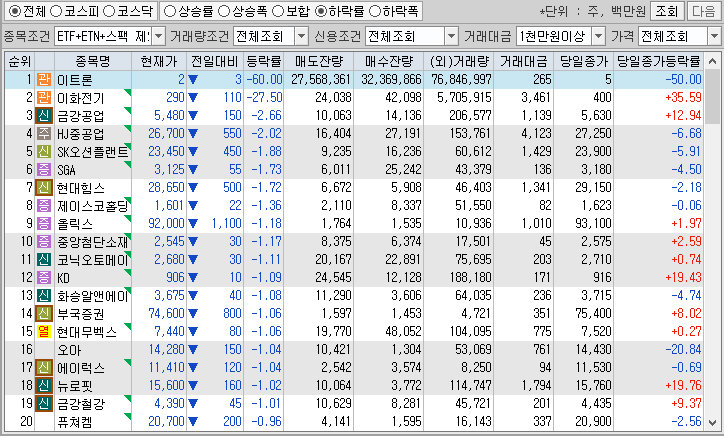Click the down arrow beside 솔릭스 price 92,000
Image resolution: width=724 pixels, height=436 pixels.
[193, 224]
